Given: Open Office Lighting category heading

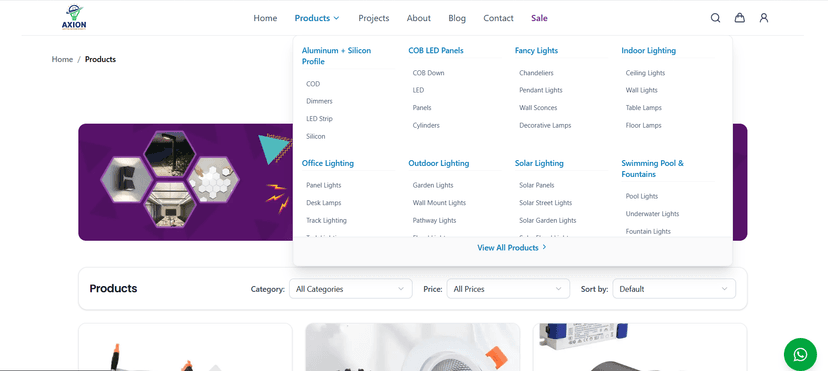Looking at the screenshot, I should (327, 163).
